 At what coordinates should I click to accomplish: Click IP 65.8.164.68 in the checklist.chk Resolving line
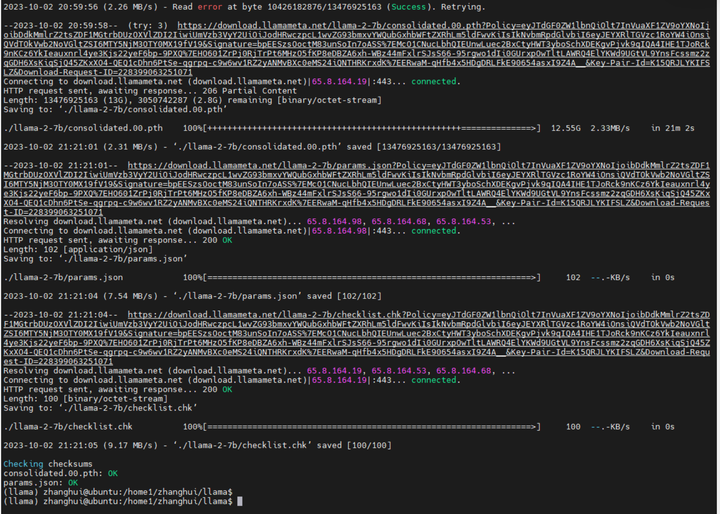pos(463,371)
